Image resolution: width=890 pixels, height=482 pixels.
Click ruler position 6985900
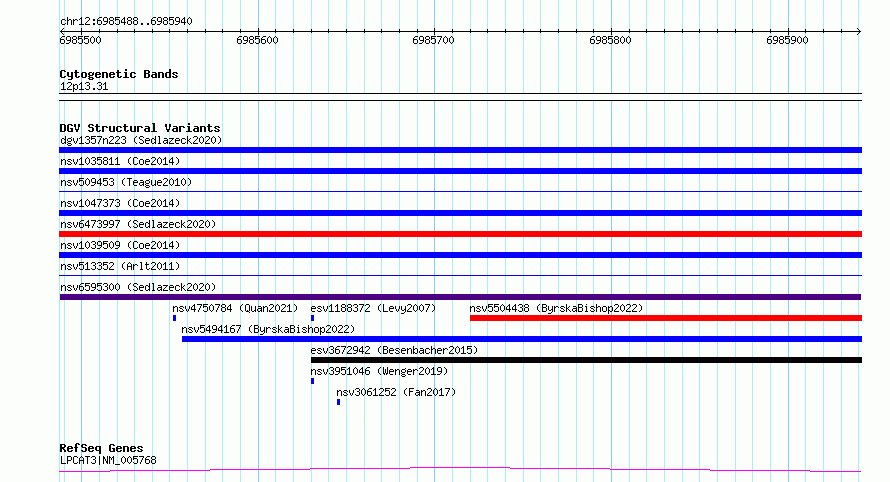787,40
